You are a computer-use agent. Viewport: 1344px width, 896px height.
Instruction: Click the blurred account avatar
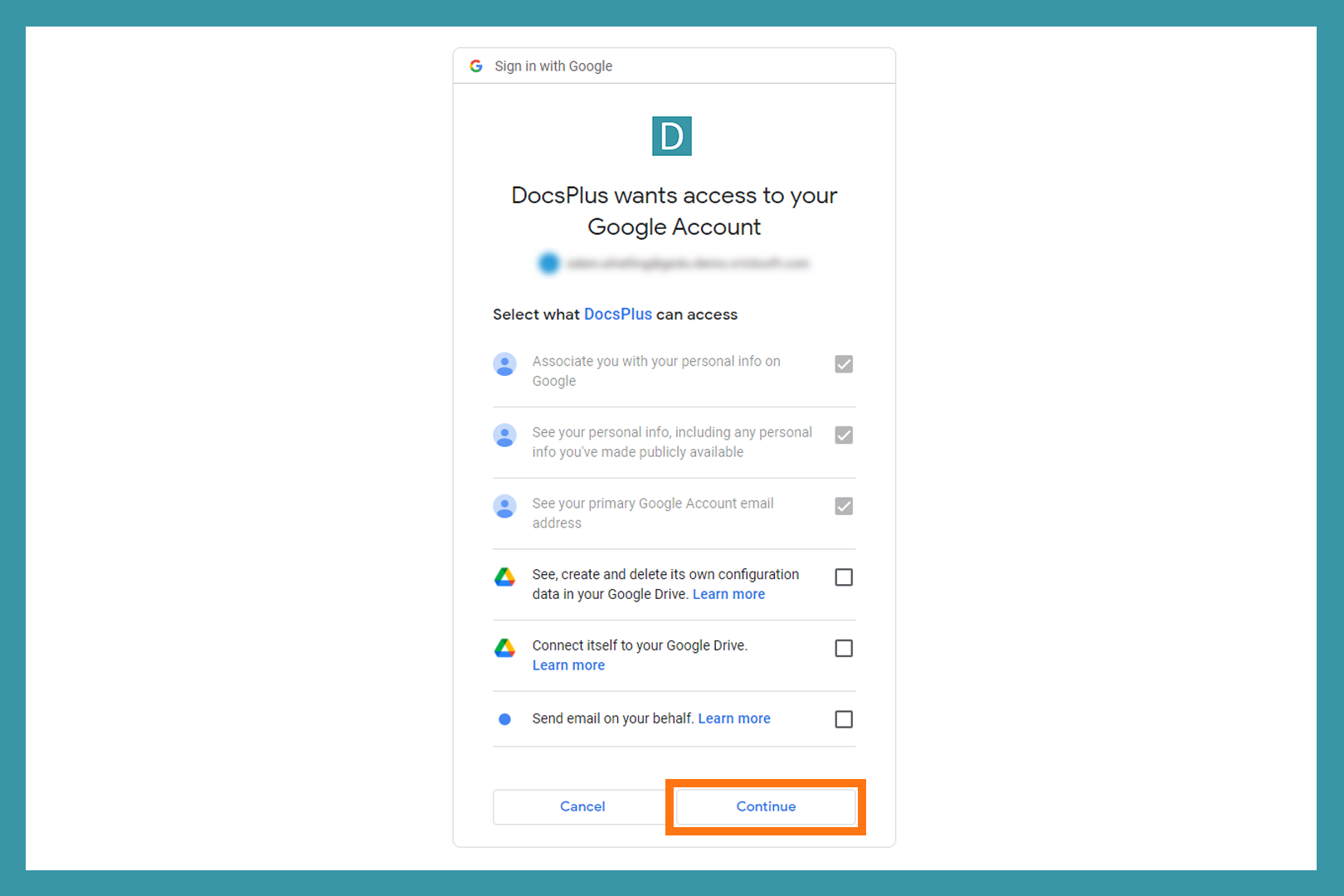pyautogui.click(x=548, y=264)
